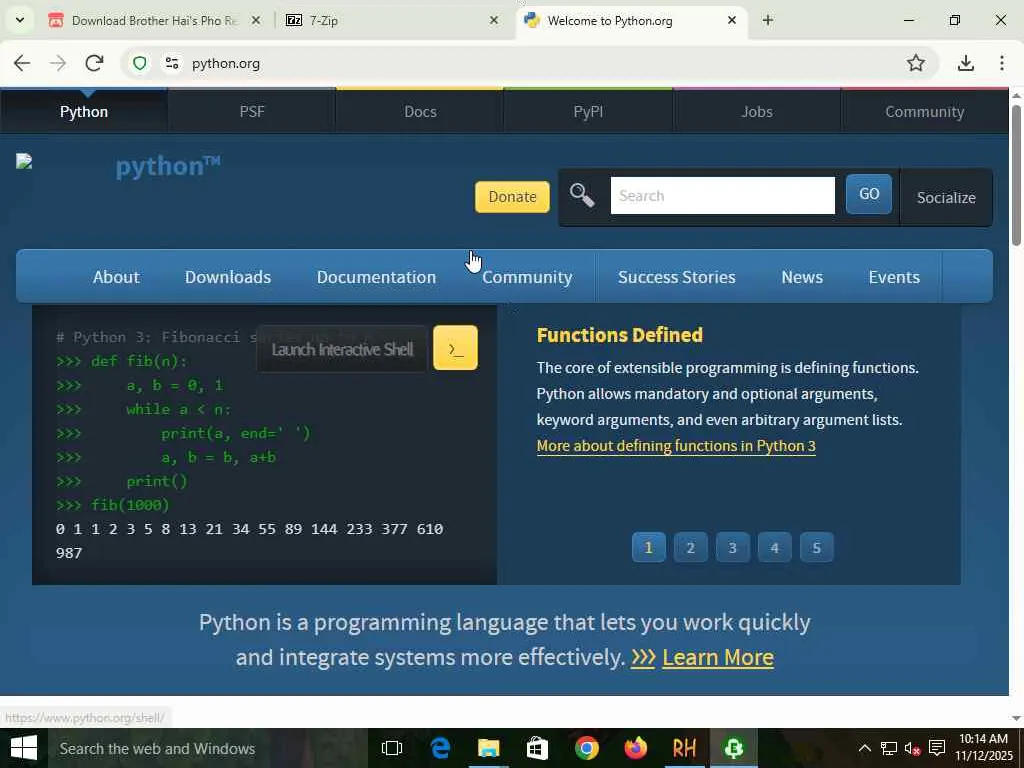Click into the site Search field
Image resolution: width=1024 pixels, height=768 pixels.
722,195
